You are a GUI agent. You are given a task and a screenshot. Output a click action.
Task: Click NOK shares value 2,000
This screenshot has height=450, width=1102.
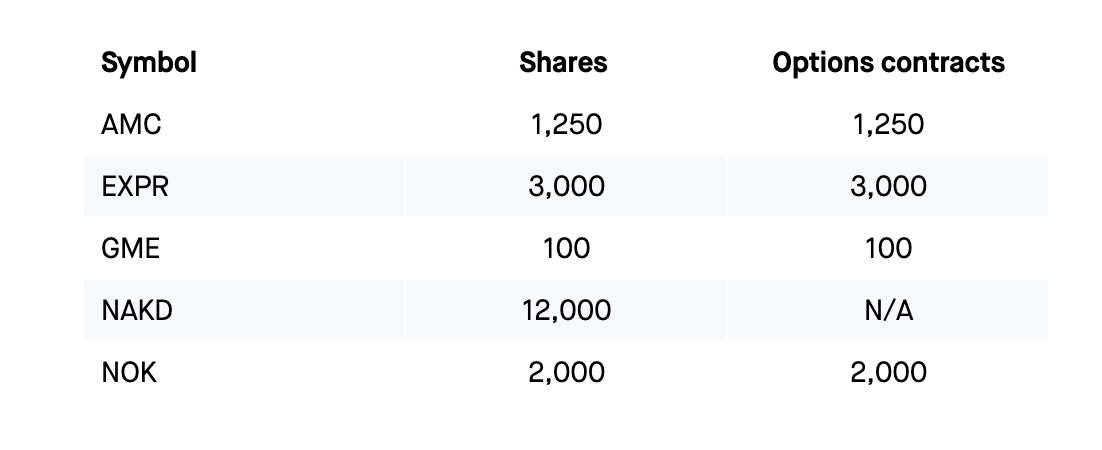point(566,373)
